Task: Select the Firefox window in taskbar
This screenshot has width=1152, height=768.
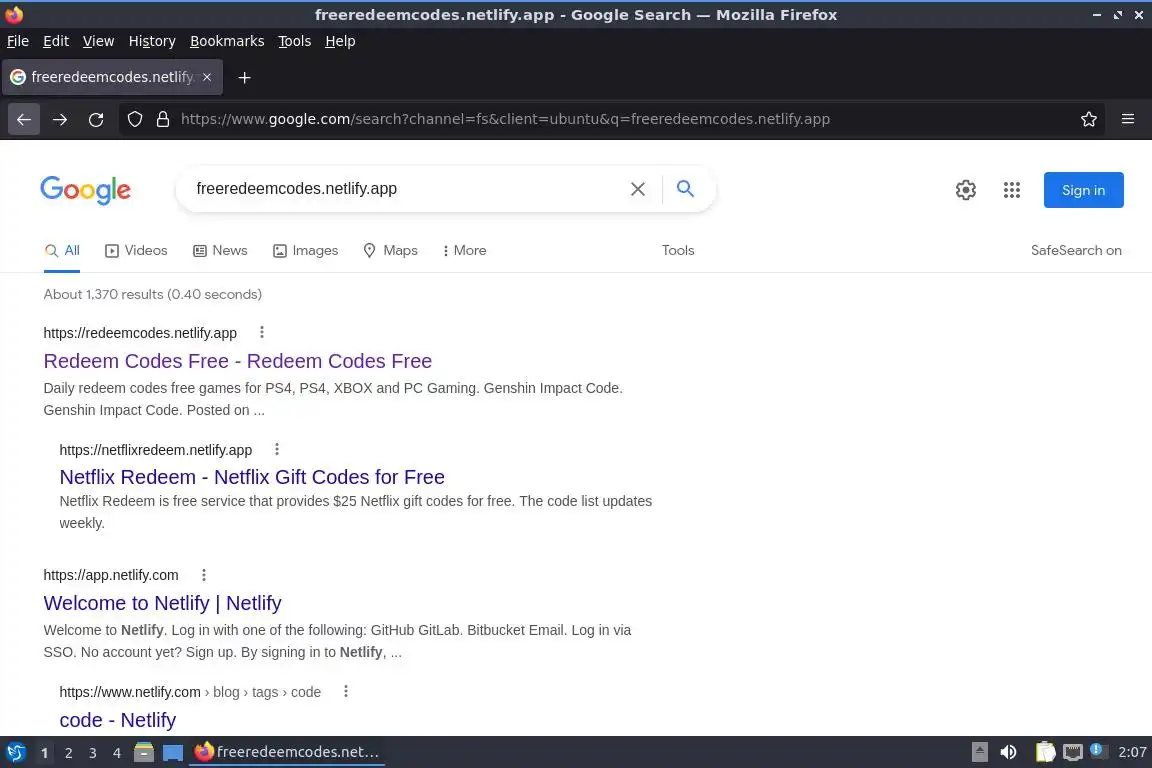Action: [287, 753]
